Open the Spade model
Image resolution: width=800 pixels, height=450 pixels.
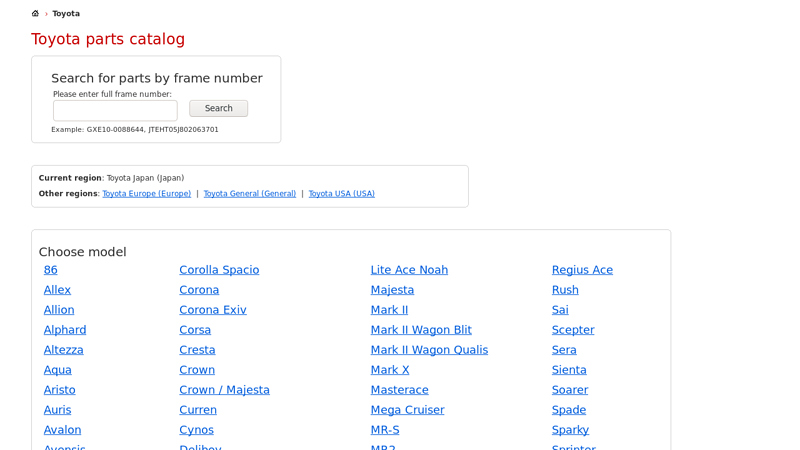568,409
